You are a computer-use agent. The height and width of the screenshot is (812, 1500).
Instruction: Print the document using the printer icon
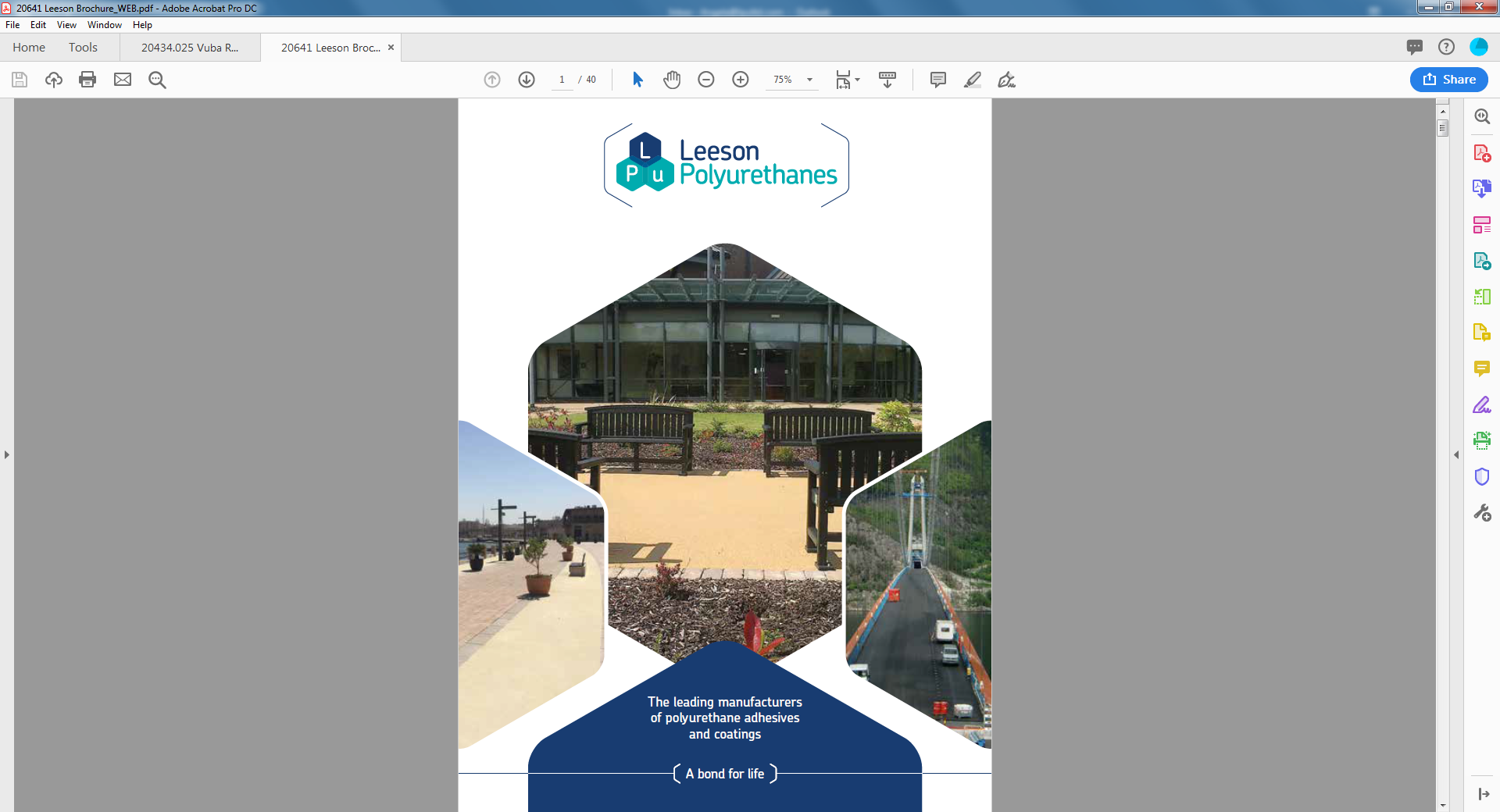coord(87,80)
